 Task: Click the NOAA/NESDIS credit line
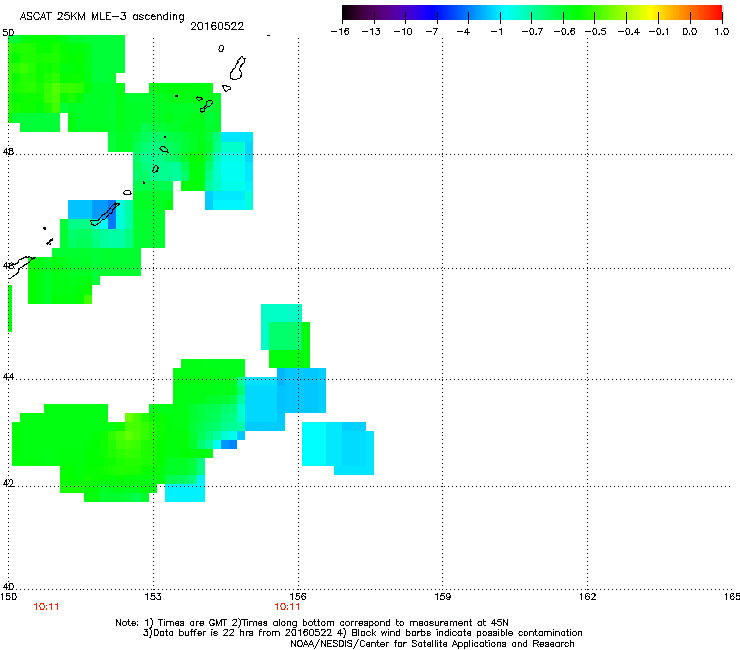coord(432,644)
